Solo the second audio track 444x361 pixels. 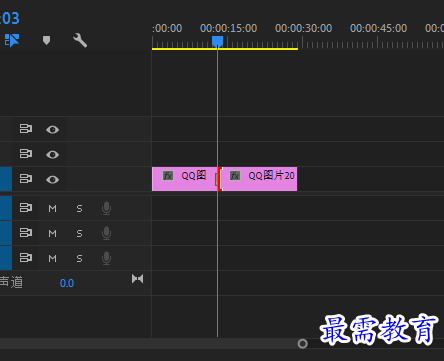click(79, 234)
